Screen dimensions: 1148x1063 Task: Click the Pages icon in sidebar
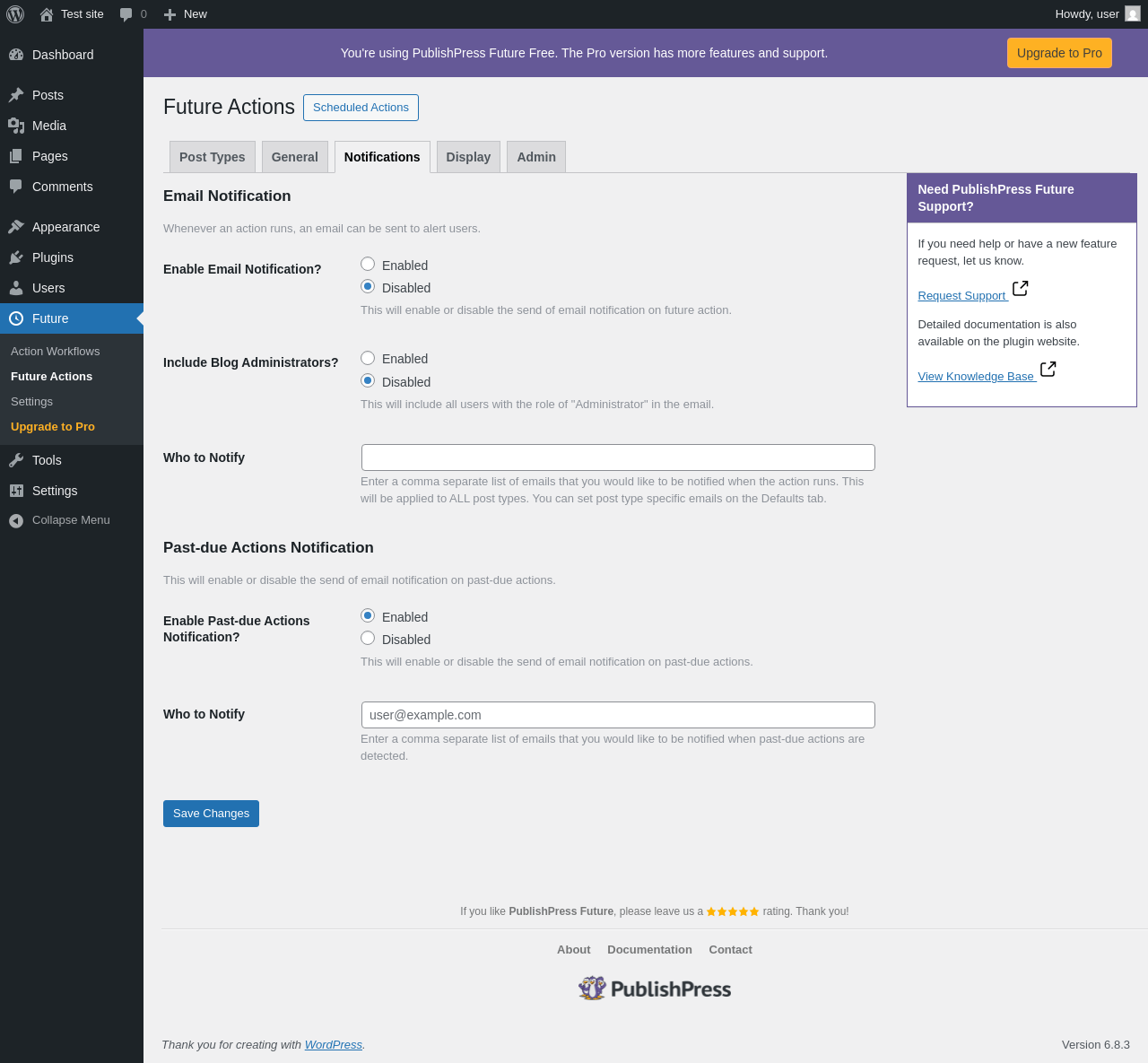point(16,156)
